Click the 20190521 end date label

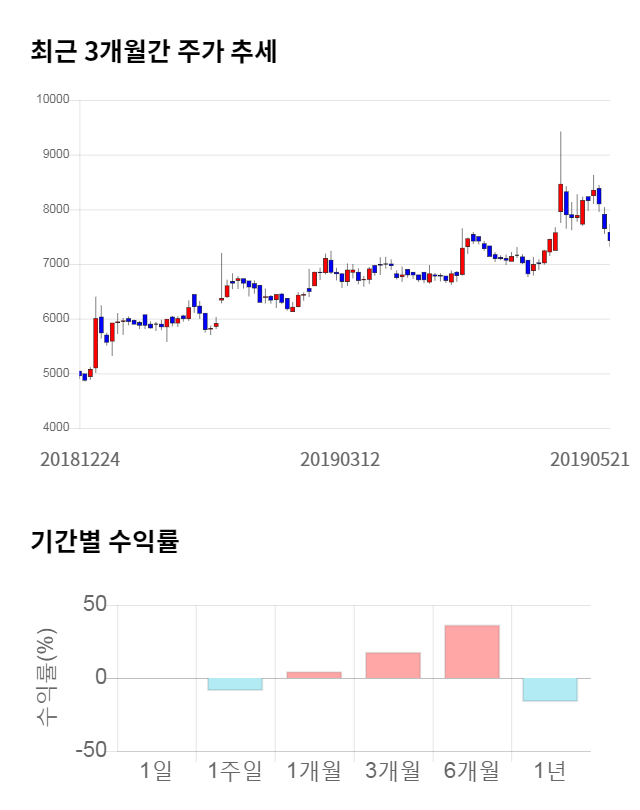pos(590,459)
